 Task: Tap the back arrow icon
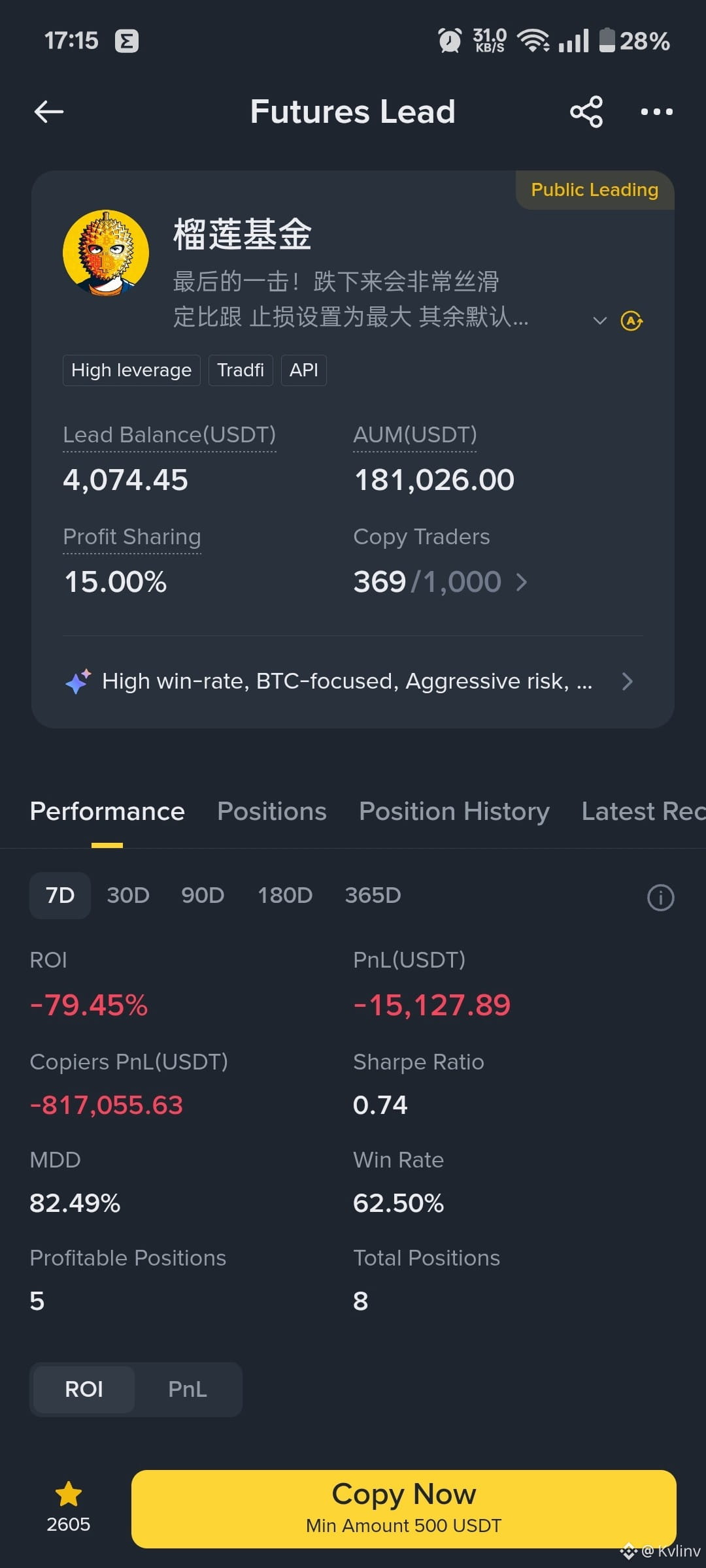tap(49, 112)
